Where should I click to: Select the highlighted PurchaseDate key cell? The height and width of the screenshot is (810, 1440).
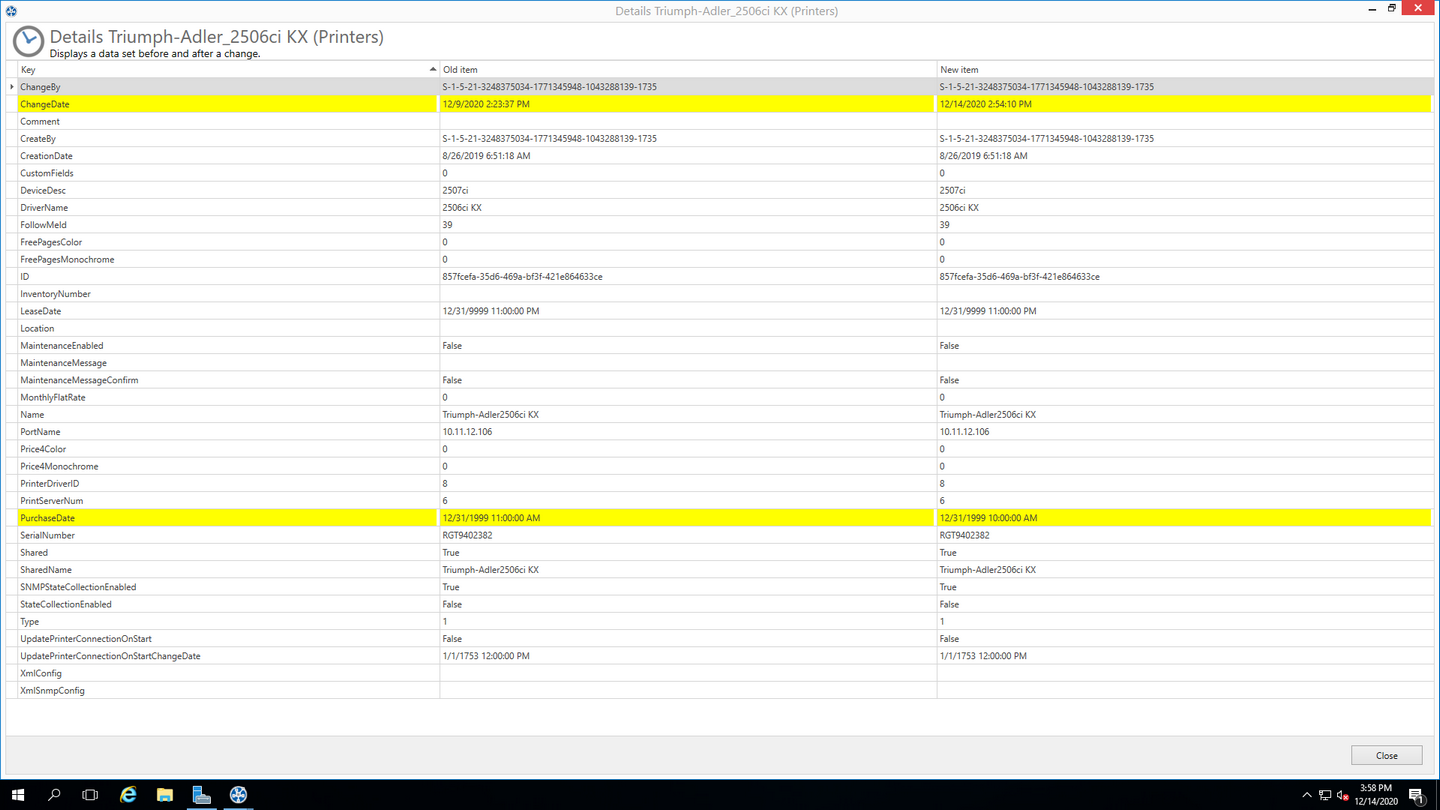pos(228,518)
